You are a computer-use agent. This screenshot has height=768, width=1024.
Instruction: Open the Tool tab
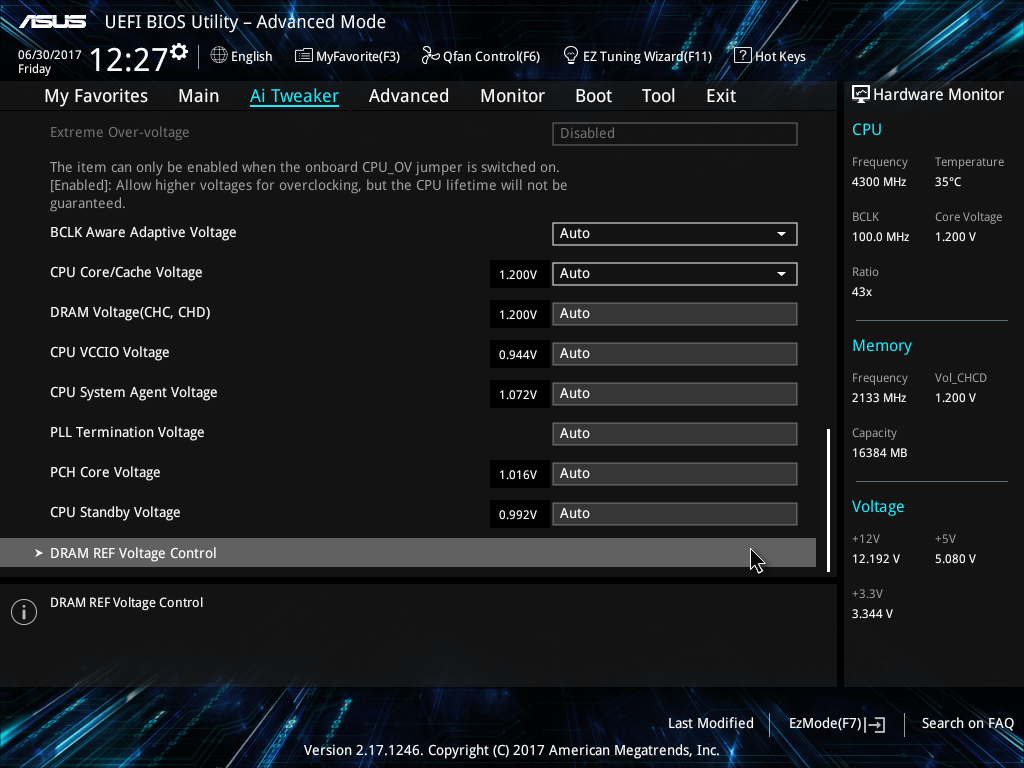(658, 96)
